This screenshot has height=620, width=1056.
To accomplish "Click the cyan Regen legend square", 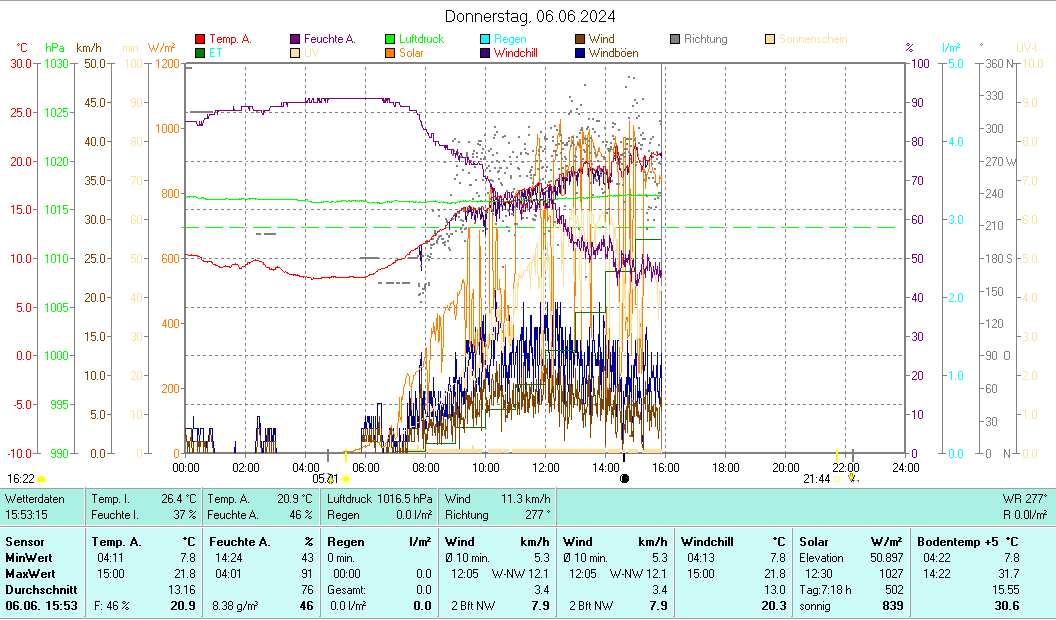I will tap(485, 39).
